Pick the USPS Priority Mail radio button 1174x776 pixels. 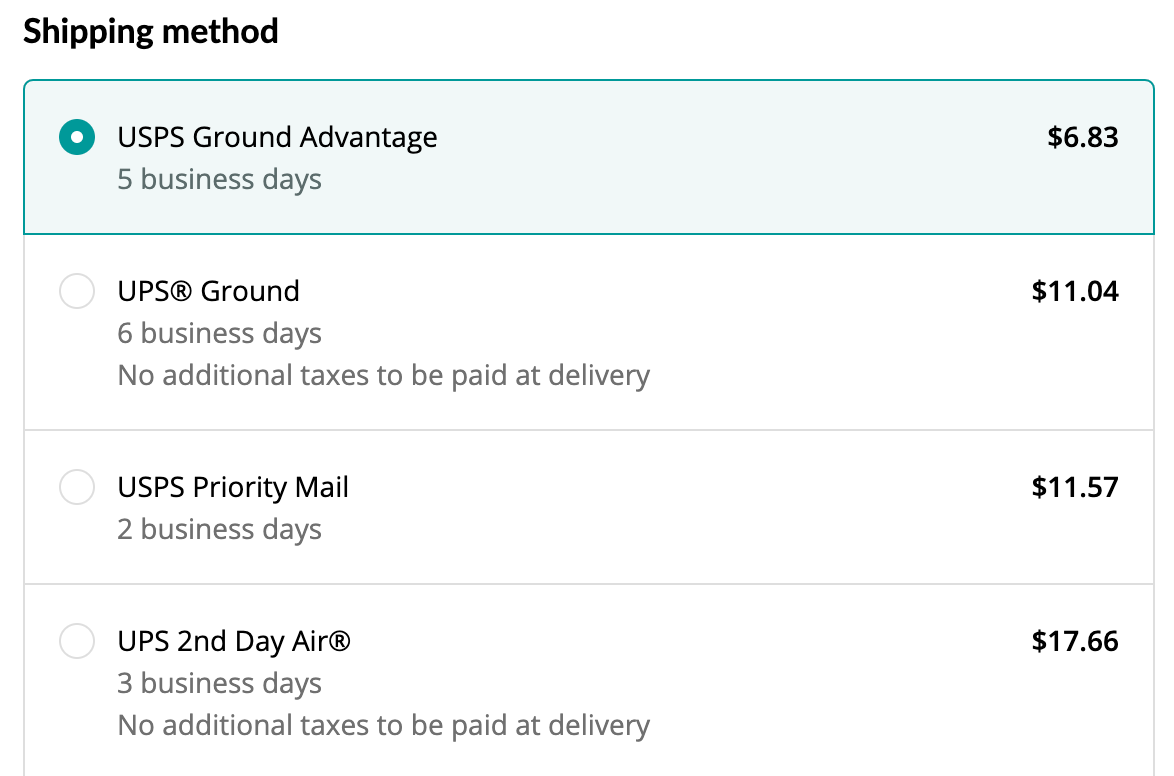77,488
